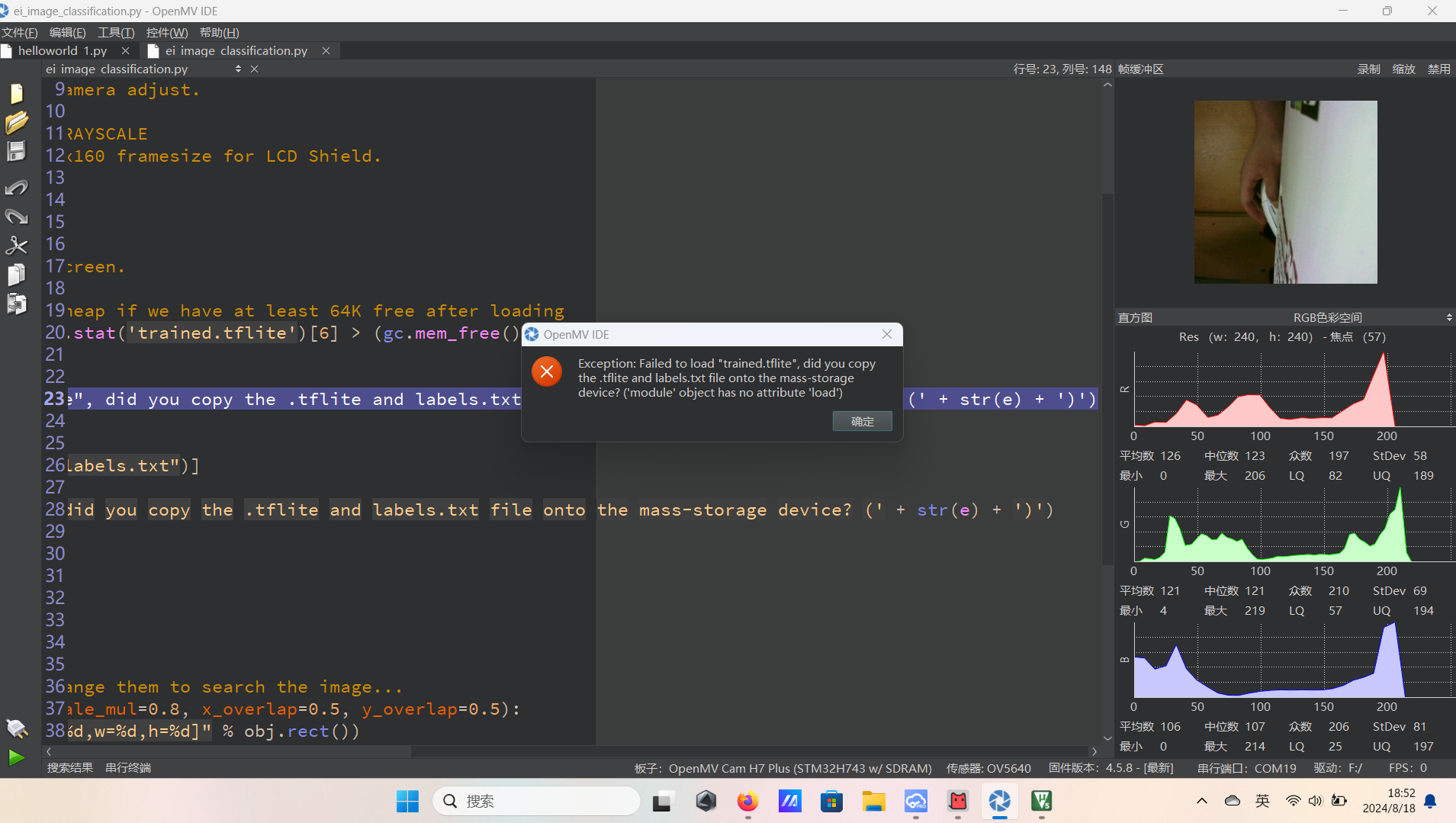Click the red channel histogram graph
The height and width of the screenshot is (823, 1456).
[x=1294, y=388]
